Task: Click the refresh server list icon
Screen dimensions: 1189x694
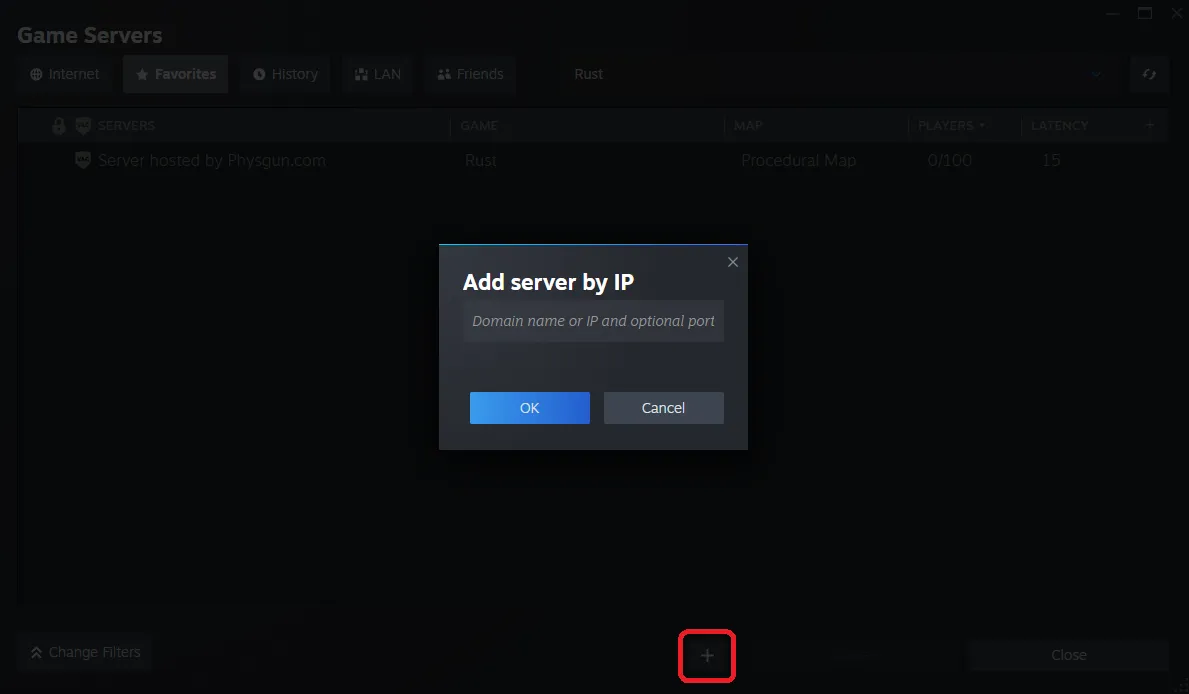Action: (x=1149, y=75)
